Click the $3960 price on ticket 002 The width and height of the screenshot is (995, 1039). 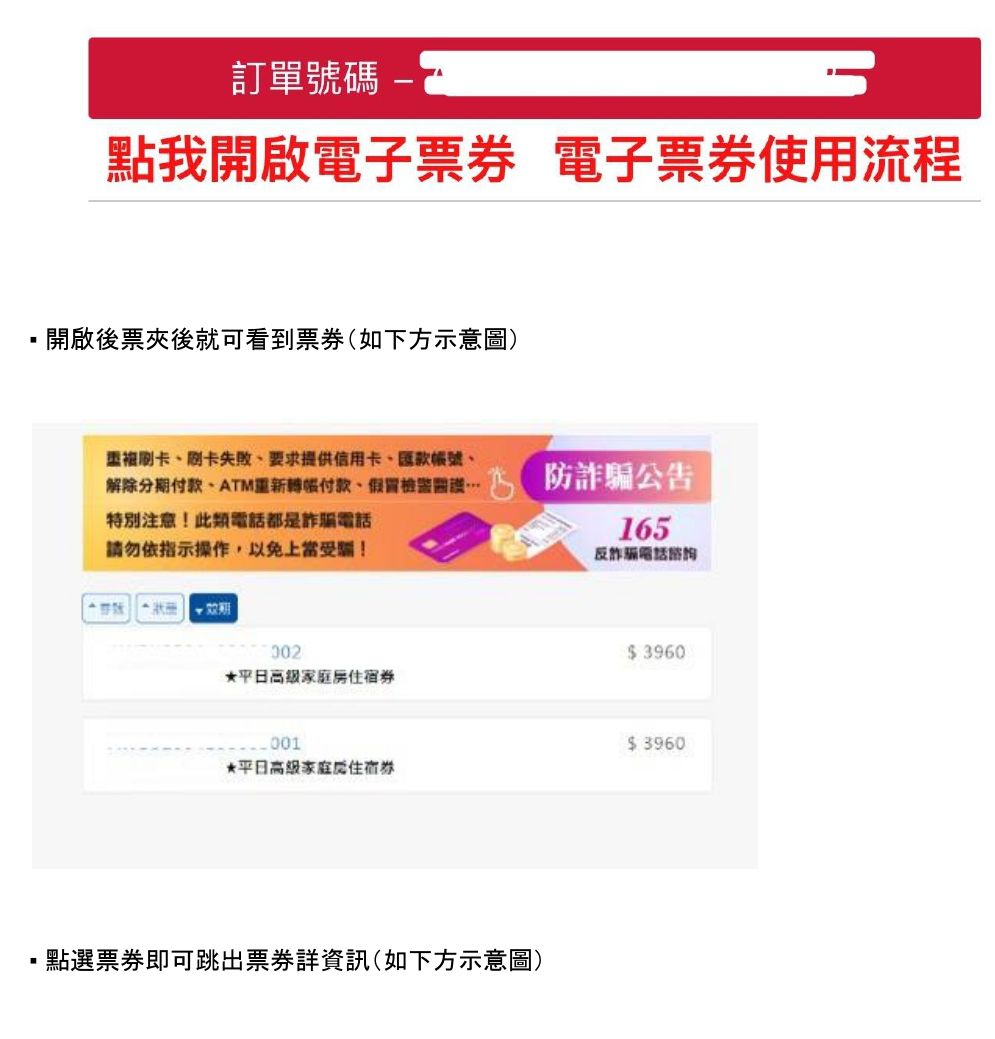(x=656, y=652)
